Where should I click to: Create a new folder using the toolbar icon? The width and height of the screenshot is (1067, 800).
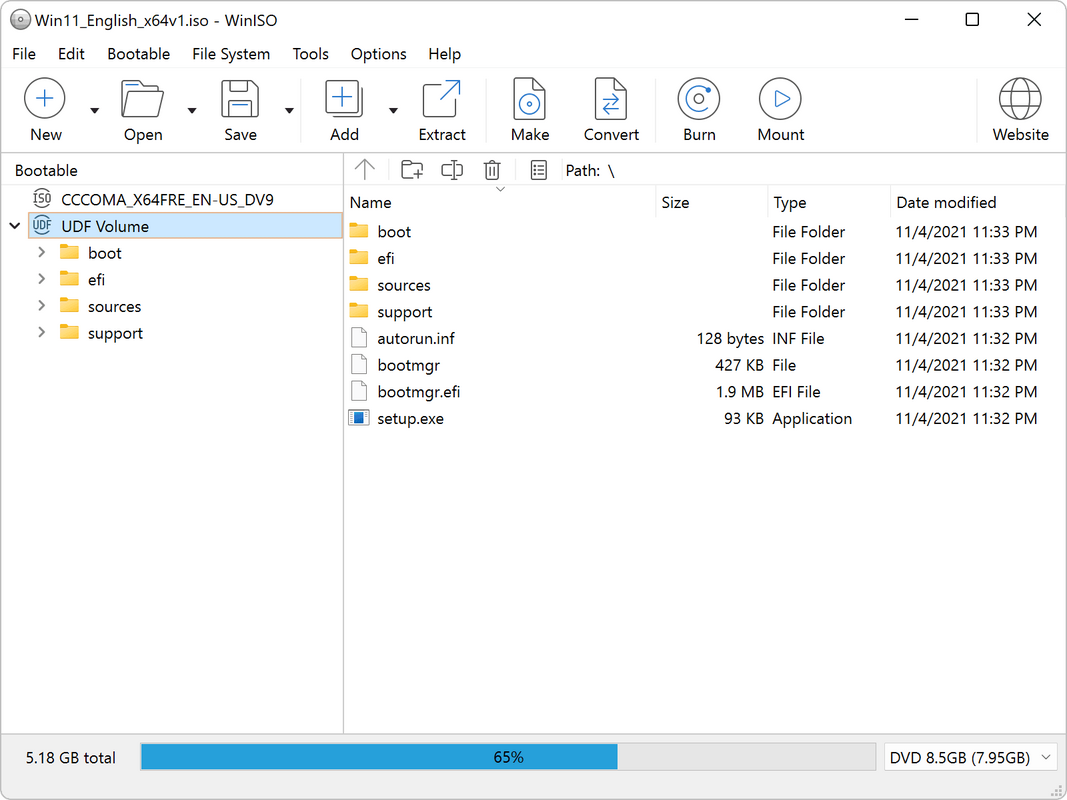tap(411, 170)
